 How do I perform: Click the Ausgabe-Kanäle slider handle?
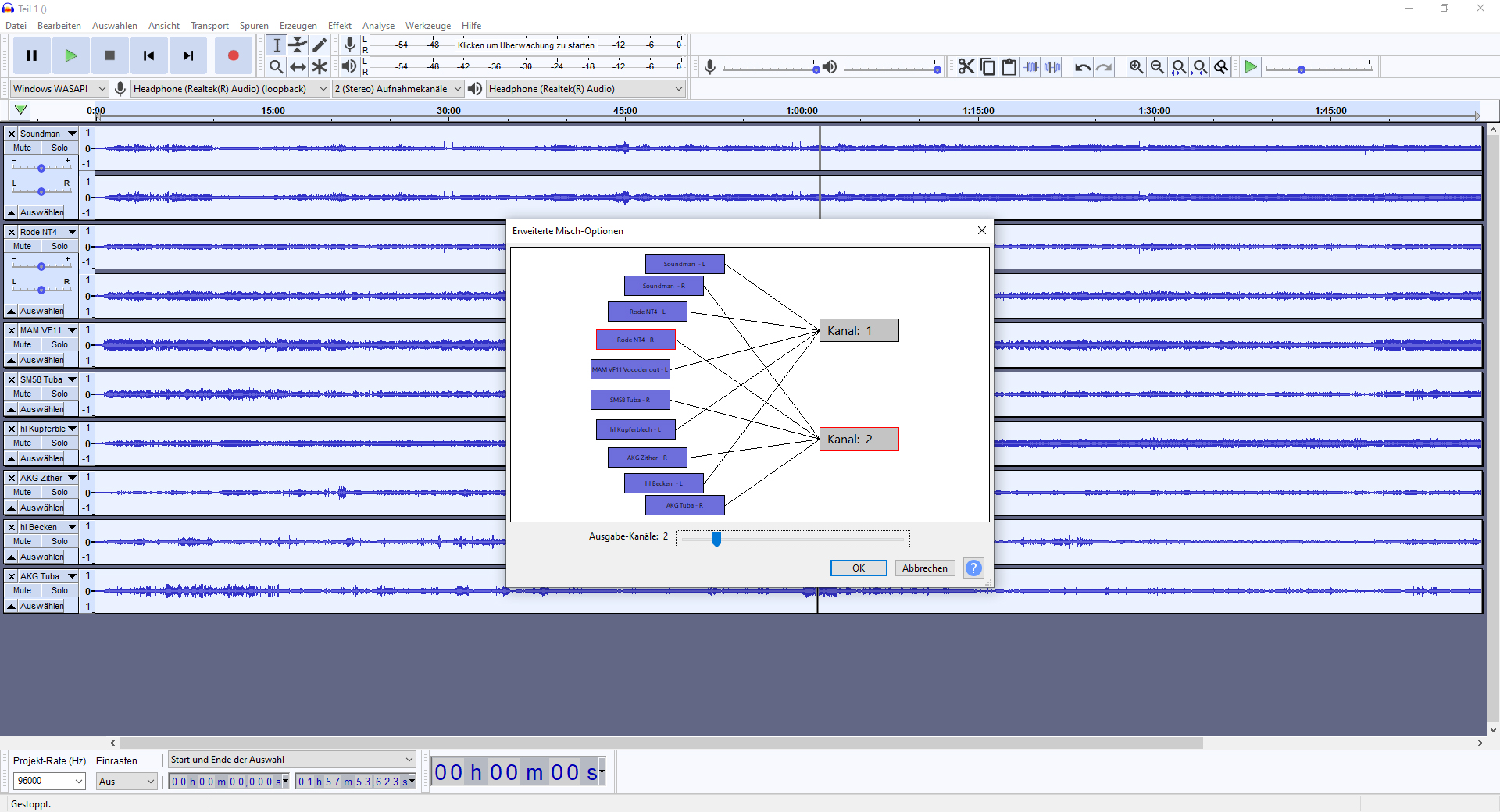[x=716, y=539]
